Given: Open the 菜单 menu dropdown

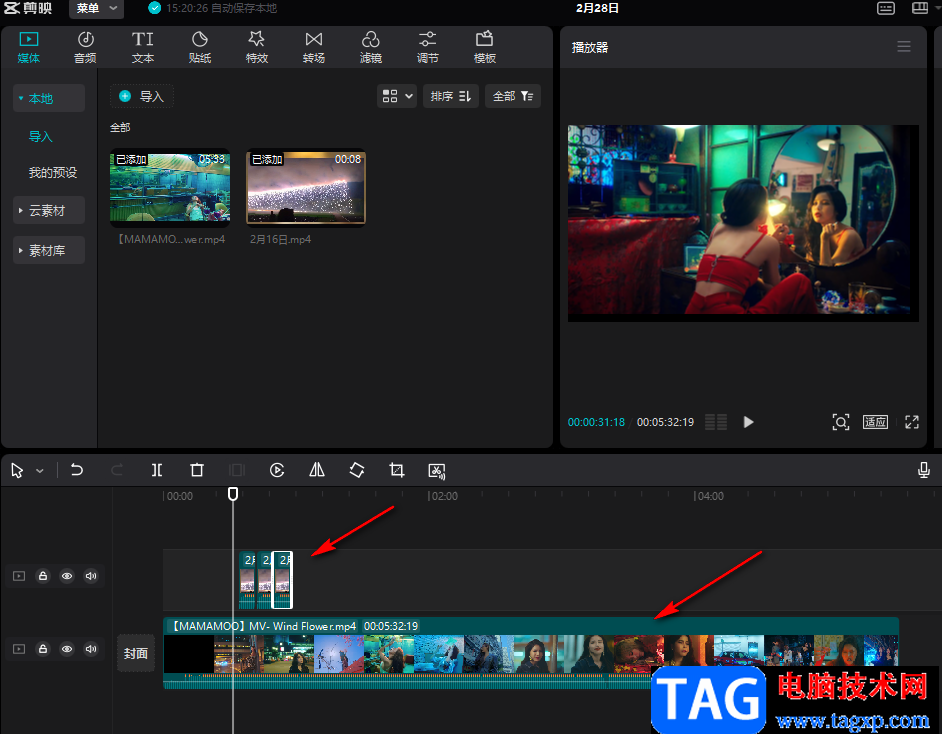Looking at the screenshot, I should pos(96,8).
